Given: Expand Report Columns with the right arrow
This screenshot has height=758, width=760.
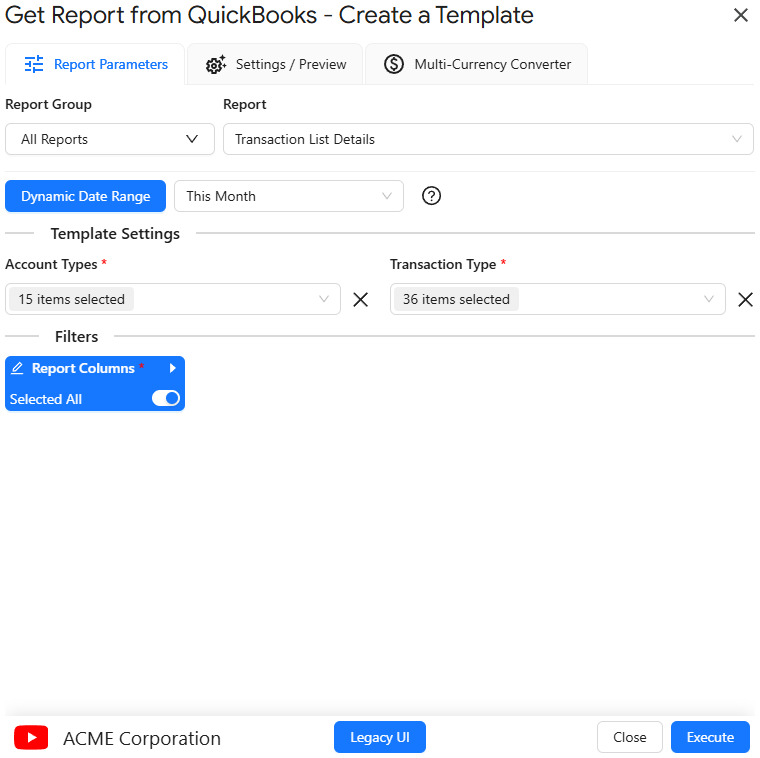Looking at the screenshot, I should pos(172,368).
